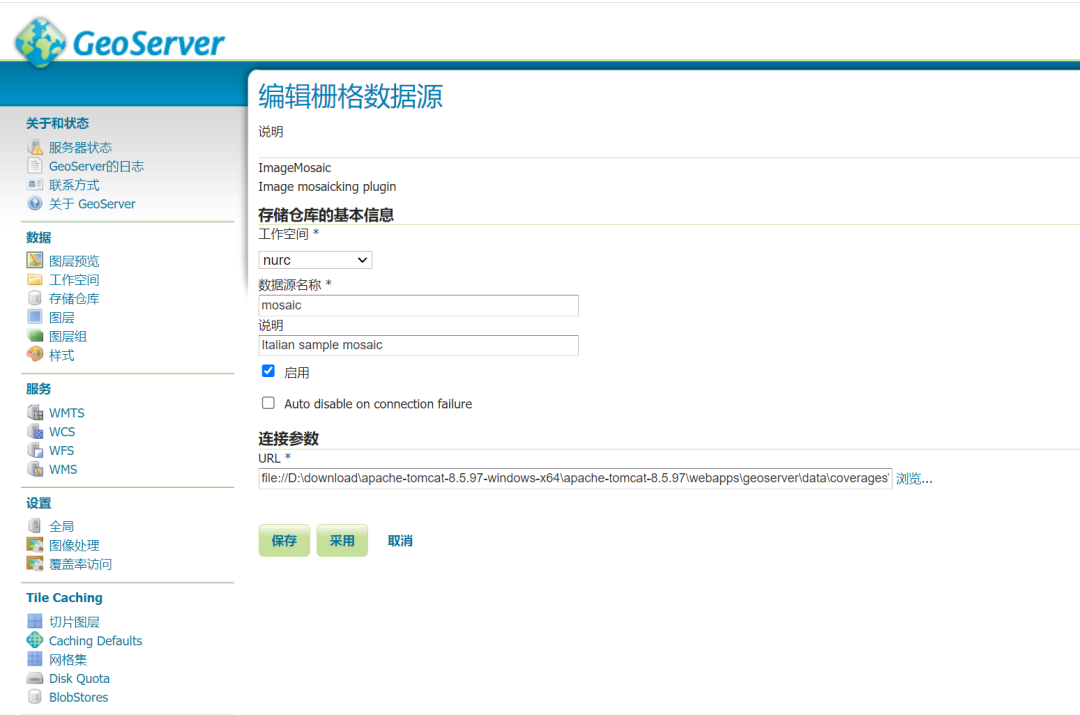This screenshot has width=1080, height=715.
Task: Click the 图层 blue square icon
Action: click(x=35, y=317)
